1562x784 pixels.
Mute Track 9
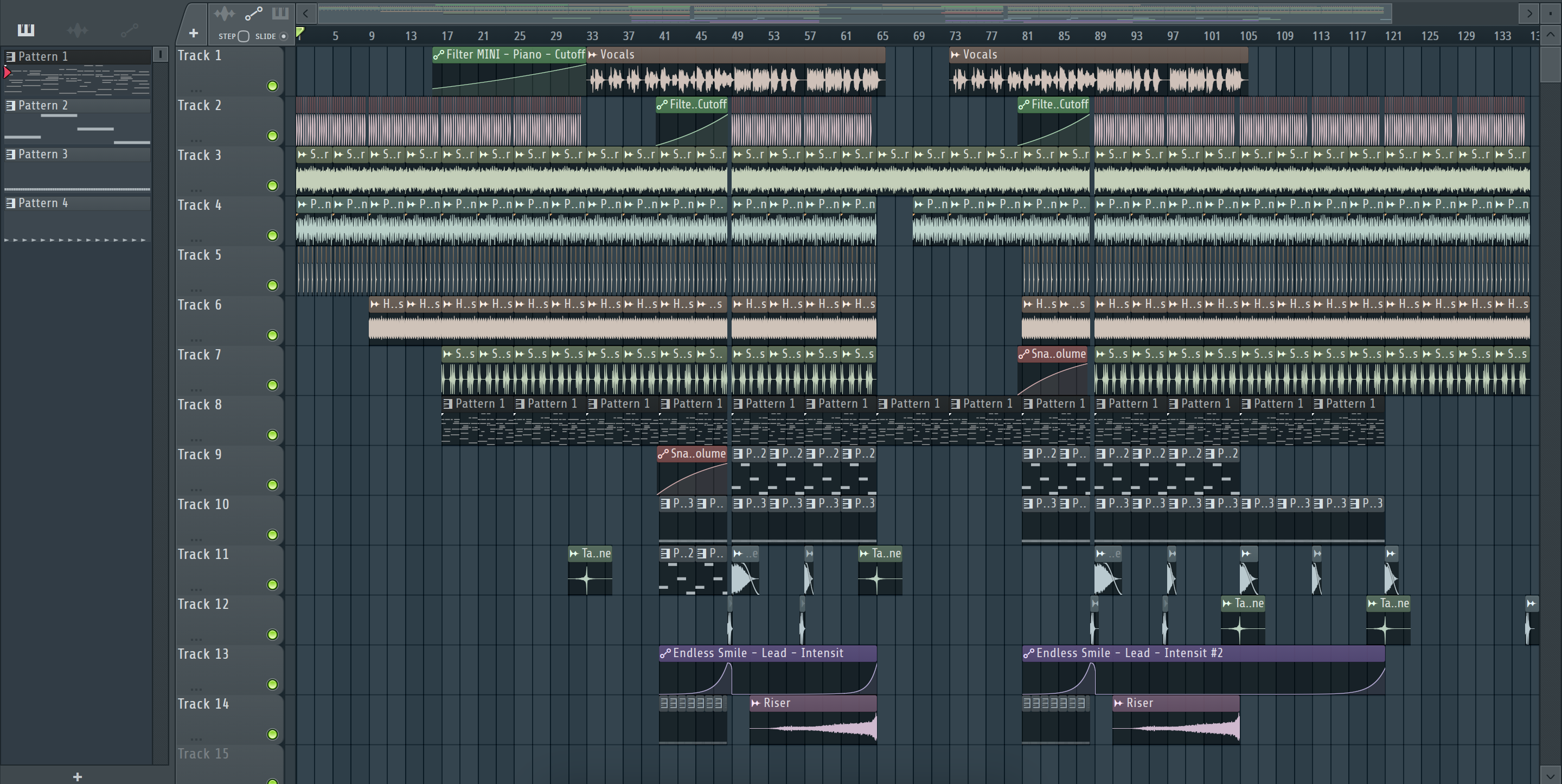273,485
